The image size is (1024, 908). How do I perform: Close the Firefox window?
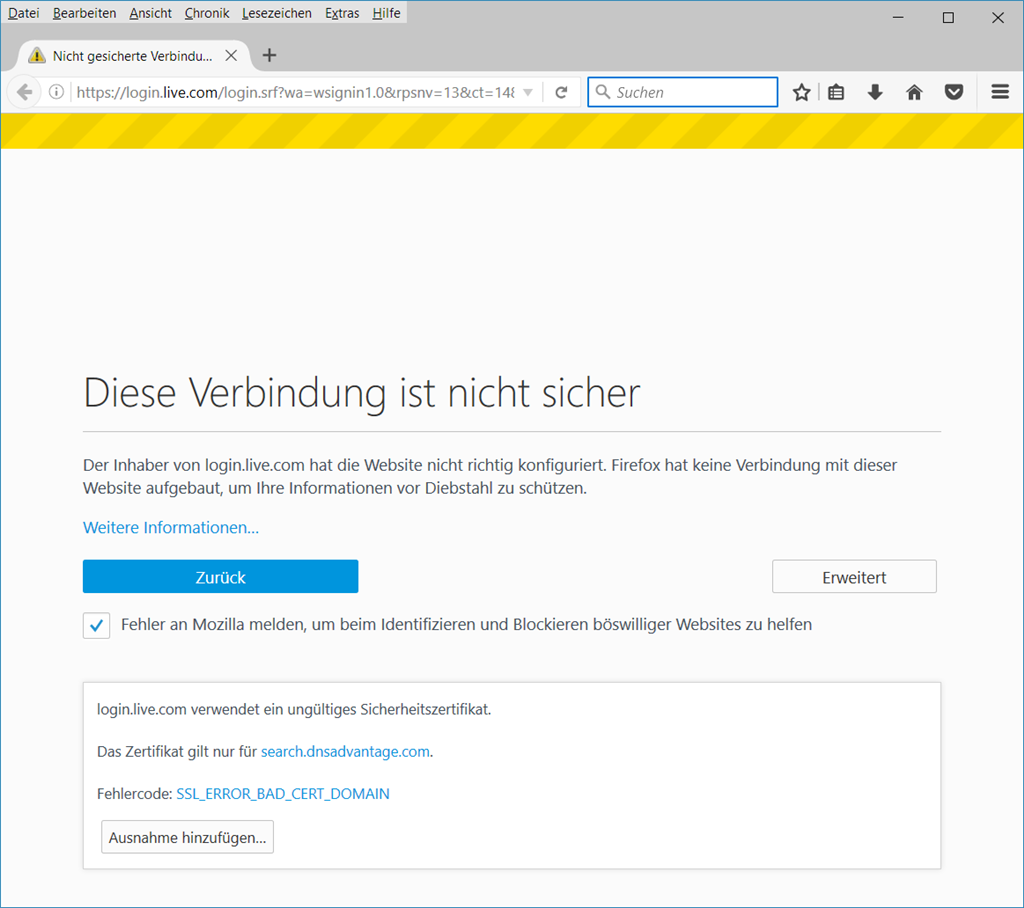pos(998,18)
